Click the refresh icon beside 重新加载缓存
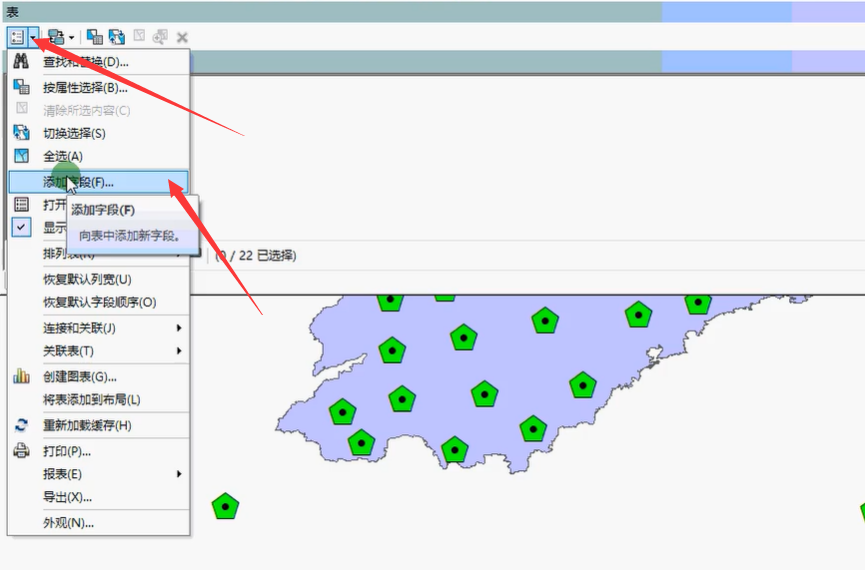The width and height of the screenshot is (865, 570). click(22, 425)
